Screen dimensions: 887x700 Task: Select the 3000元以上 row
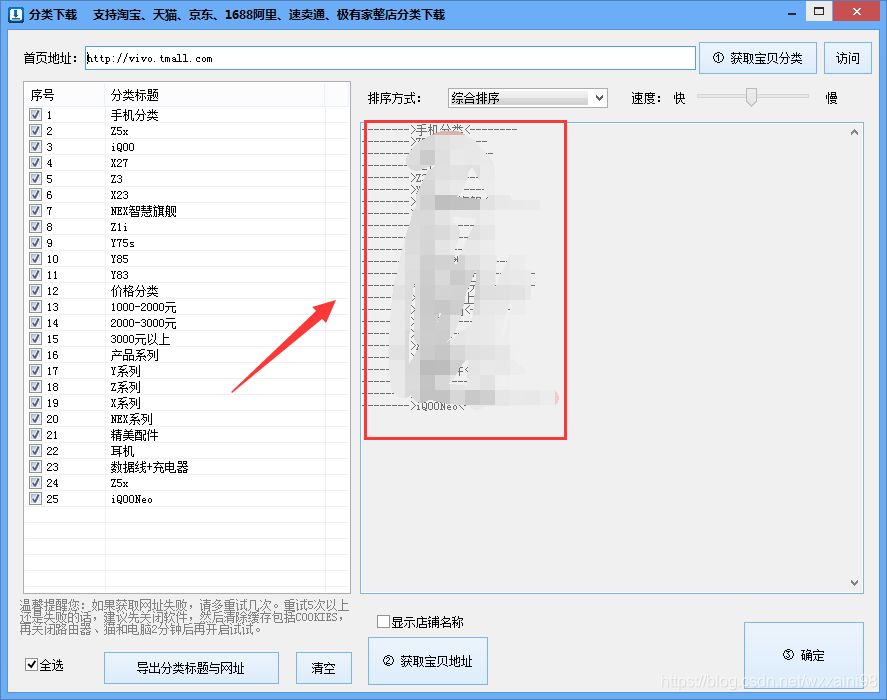pos(187,339)
